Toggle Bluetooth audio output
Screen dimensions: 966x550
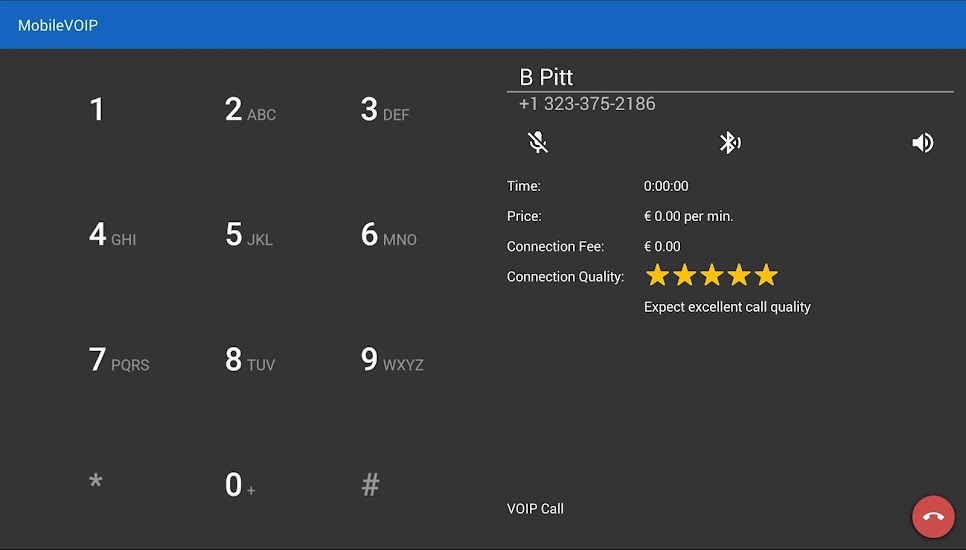pyautogui.click(x=730, y=142)
